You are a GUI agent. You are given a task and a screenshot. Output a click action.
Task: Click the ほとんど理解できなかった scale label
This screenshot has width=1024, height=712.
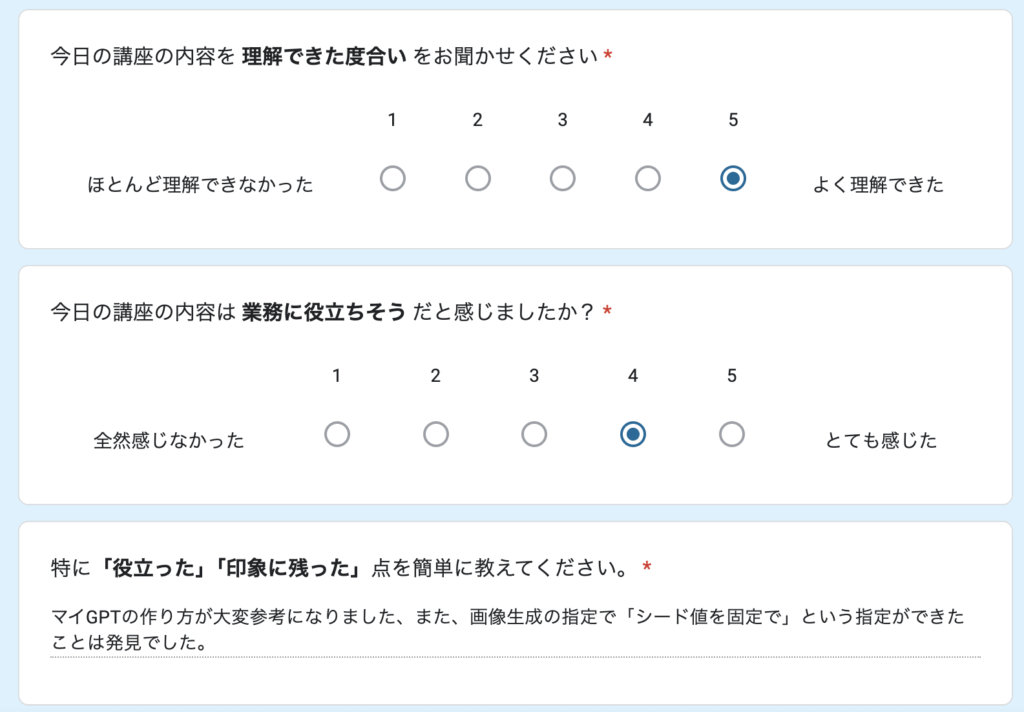pyautogui.click(x=200, y=185)
